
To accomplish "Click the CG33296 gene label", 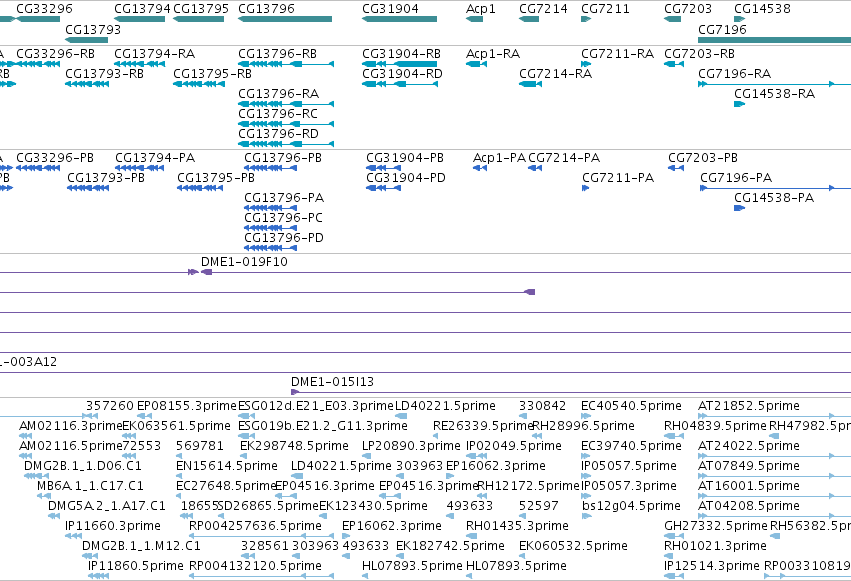I will [45, 9].
